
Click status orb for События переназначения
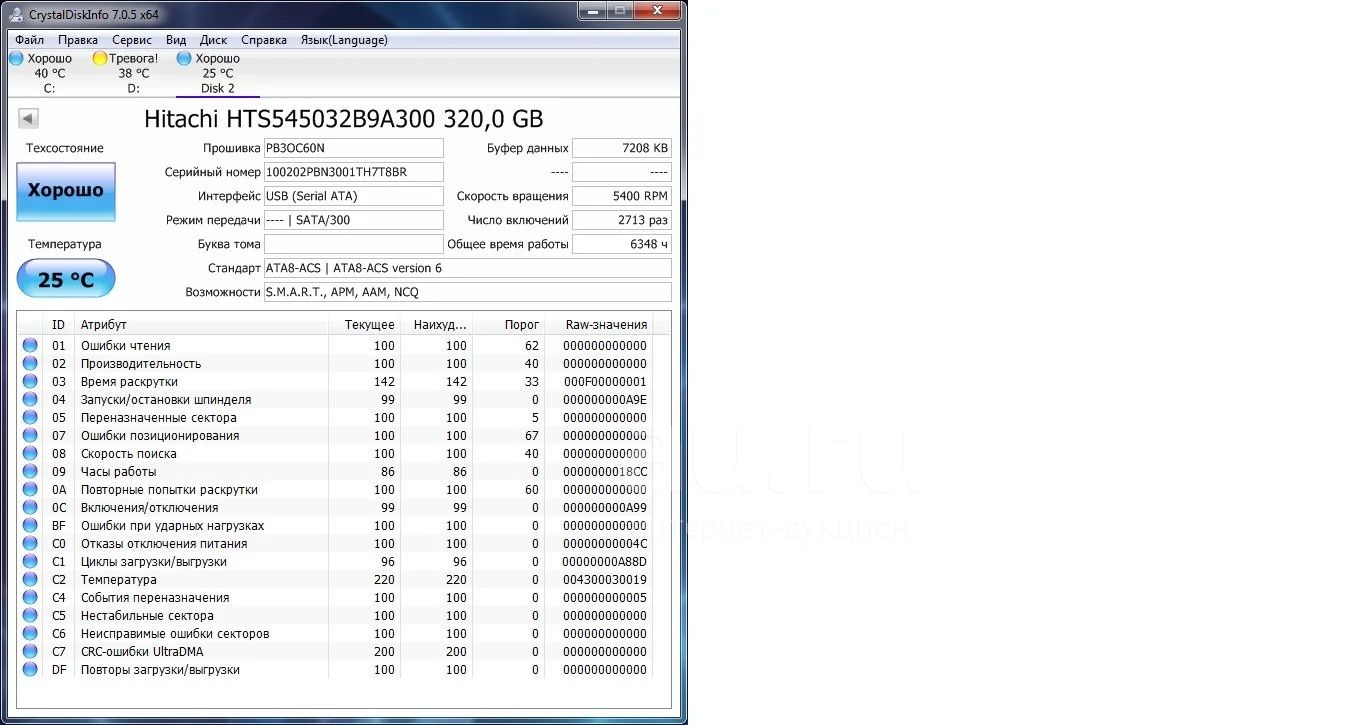click(30, 597)
